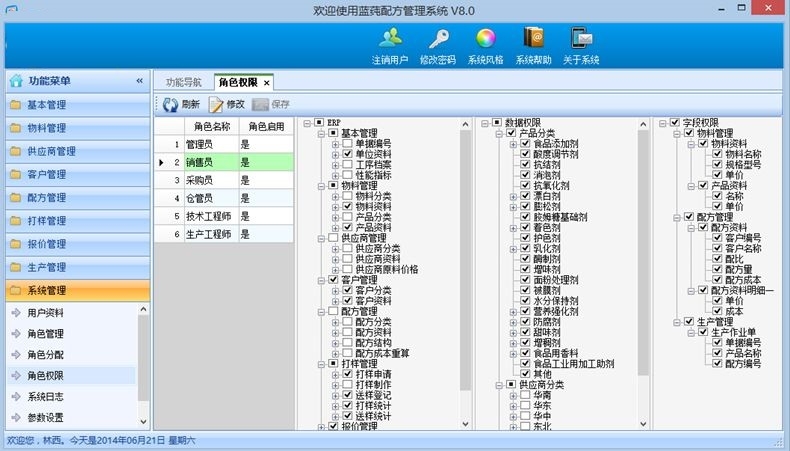Image resolution: width=790 pixels, height=451 pixels.
Task: Collapse the 生产作业单 tree node
Action: click(x=691, y=333)
